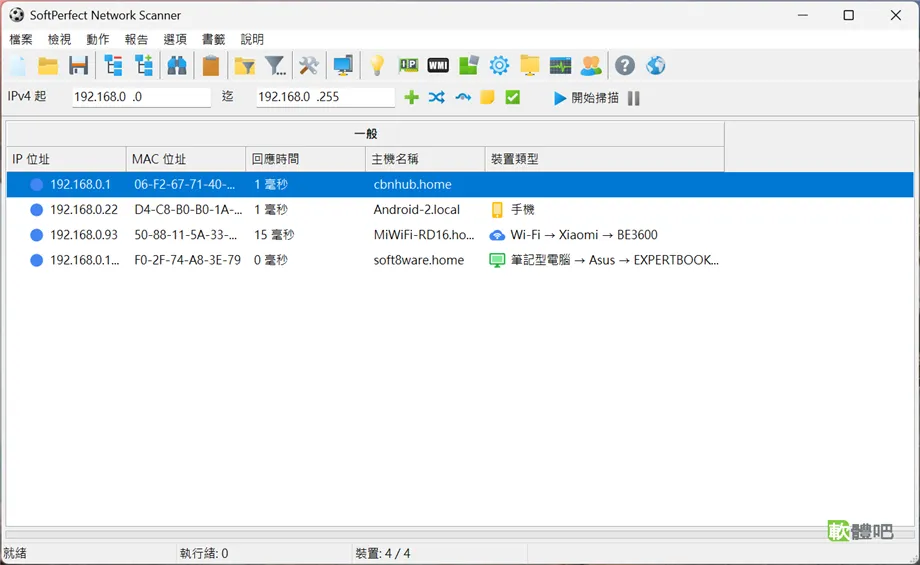
Task: Start scanning with 開始掃描 button
Action: tap(586, 98)
